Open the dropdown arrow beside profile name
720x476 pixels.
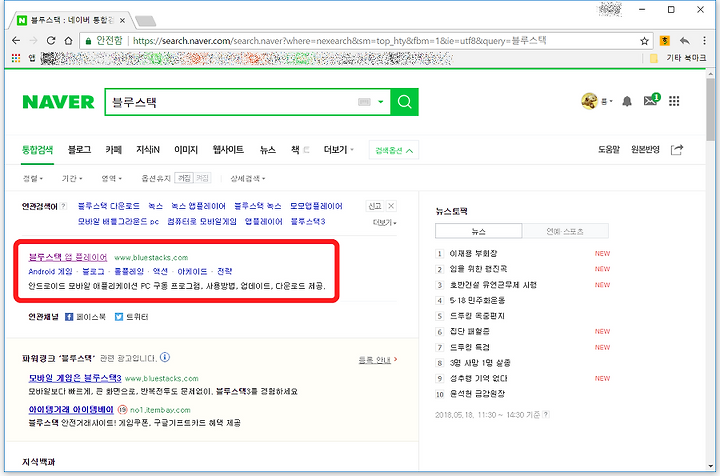pyautogui.click(x=611, y=101)
